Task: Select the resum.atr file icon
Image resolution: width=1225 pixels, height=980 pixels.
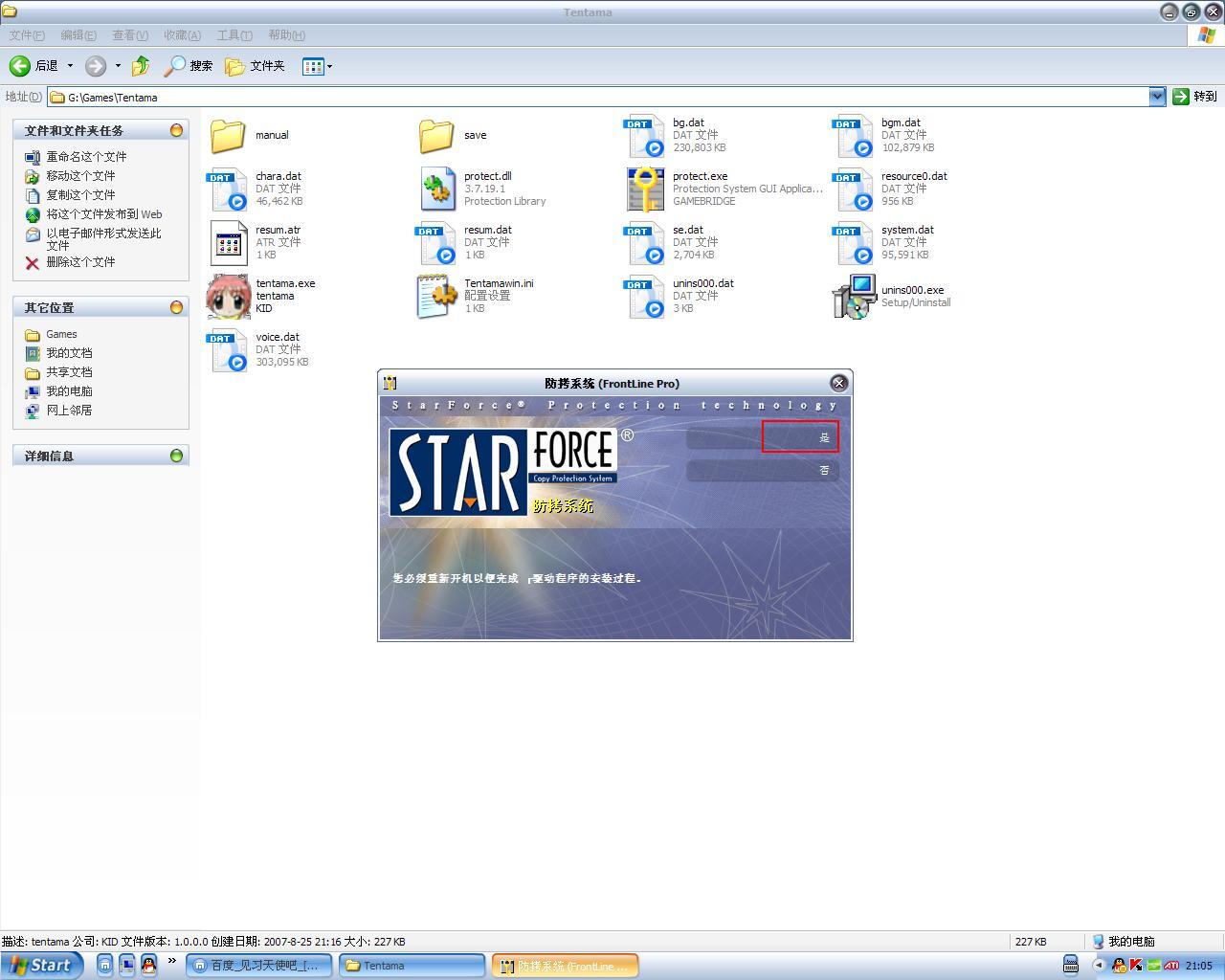Action: [x=229, y=243]
